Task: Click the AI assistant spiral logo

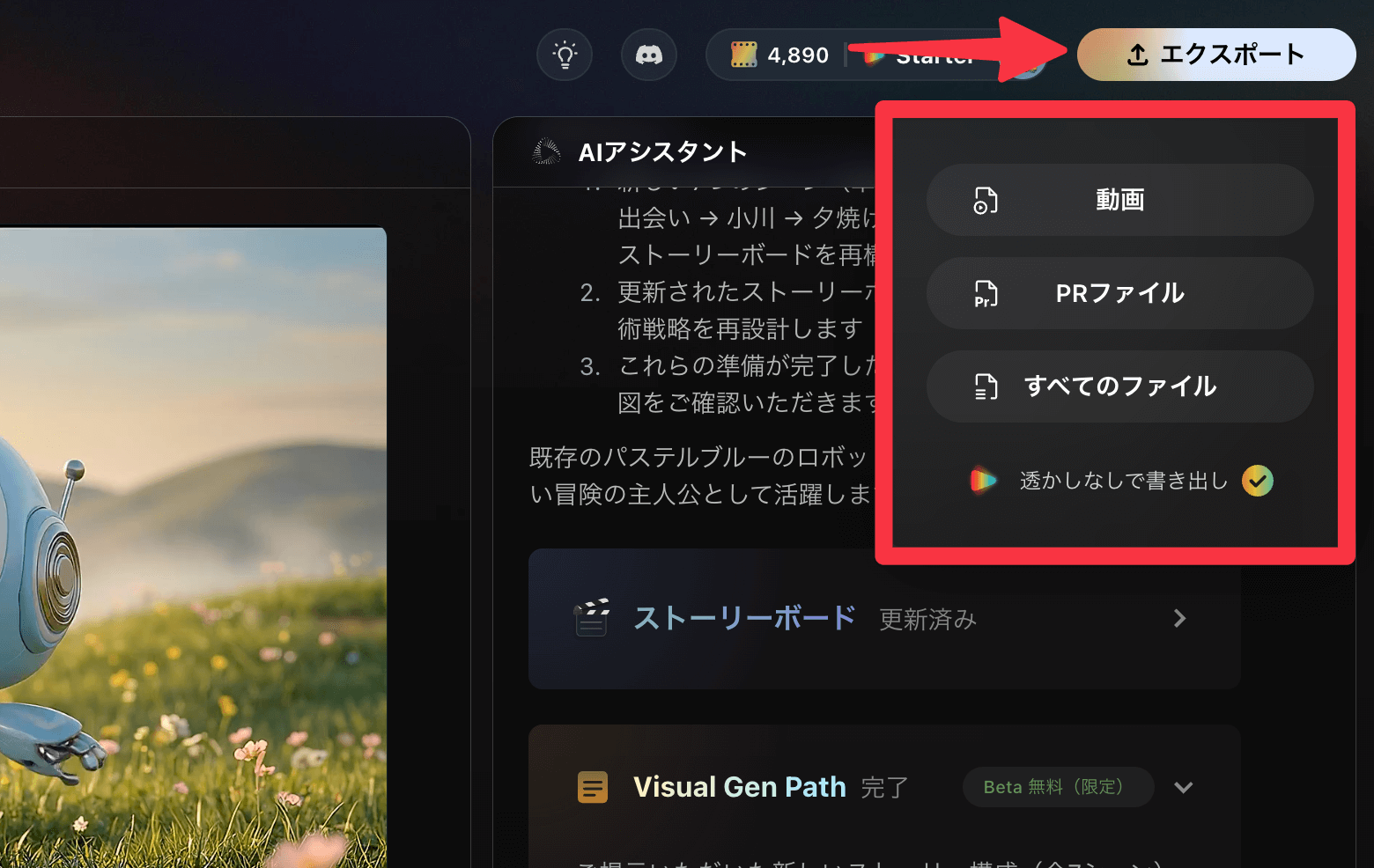Action: click(547, 152)
